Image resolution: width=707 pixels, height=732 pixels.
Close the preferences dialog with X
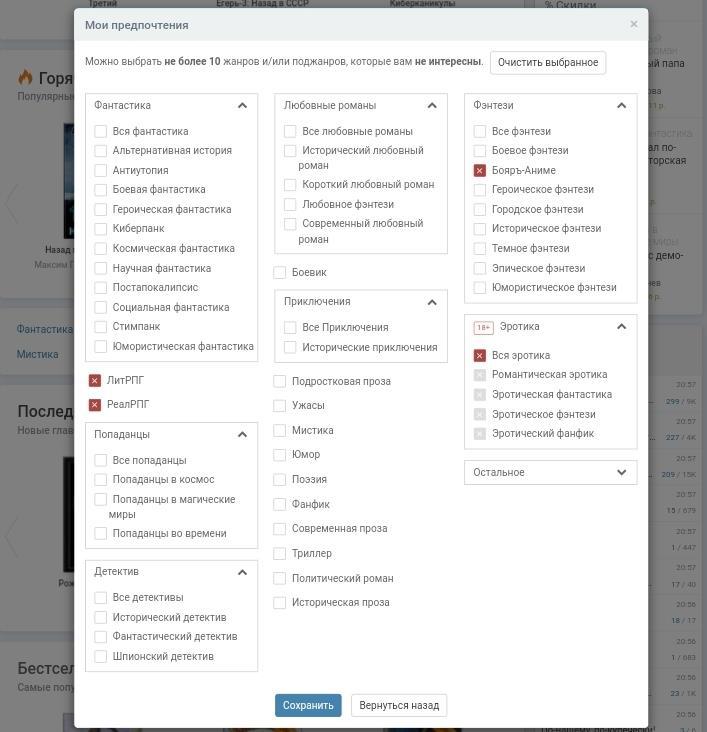(x=633, y=24)
